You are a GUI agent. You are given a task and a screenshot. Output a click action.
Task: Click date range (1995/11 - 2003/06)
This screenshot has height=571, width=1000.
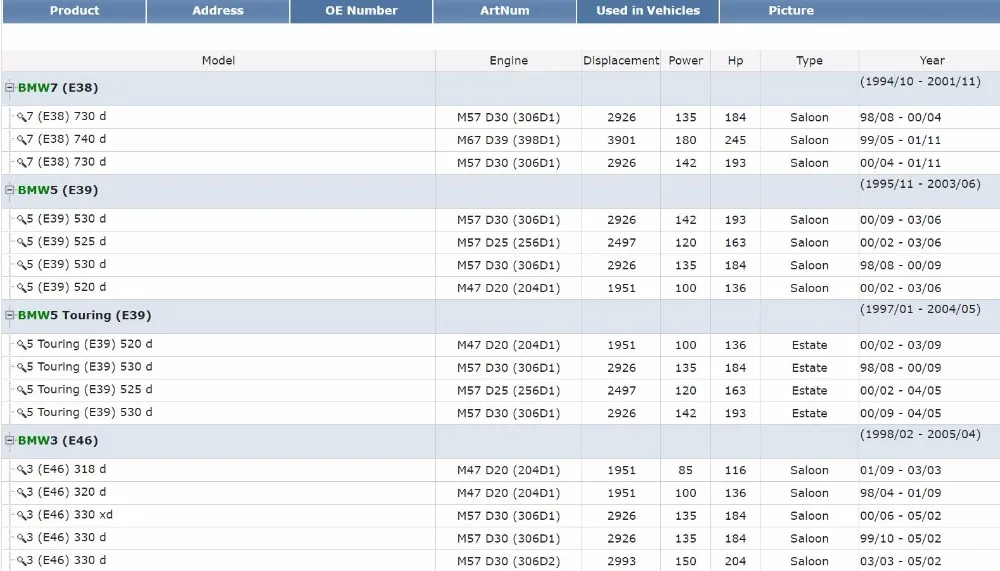tap(920, 184)
